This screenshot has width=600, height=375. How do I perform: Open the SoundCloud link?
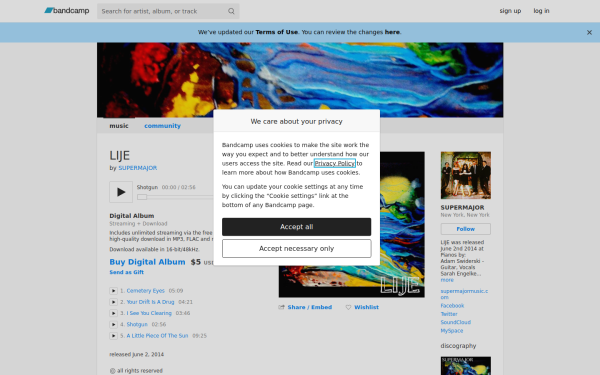[x=456, y=323]
